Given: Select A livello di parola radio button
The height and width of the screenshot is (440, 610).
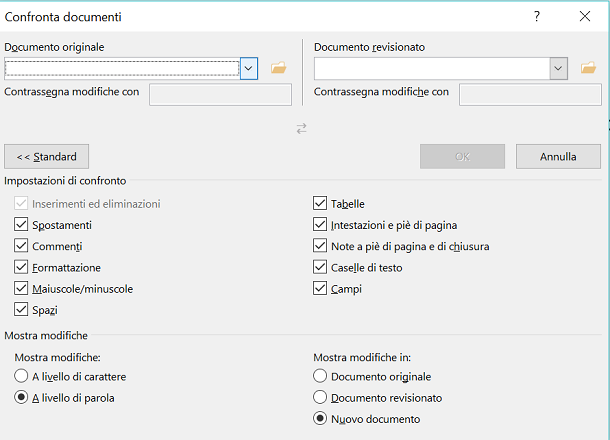Looking at the screenshot, I should tap(21, 397).
